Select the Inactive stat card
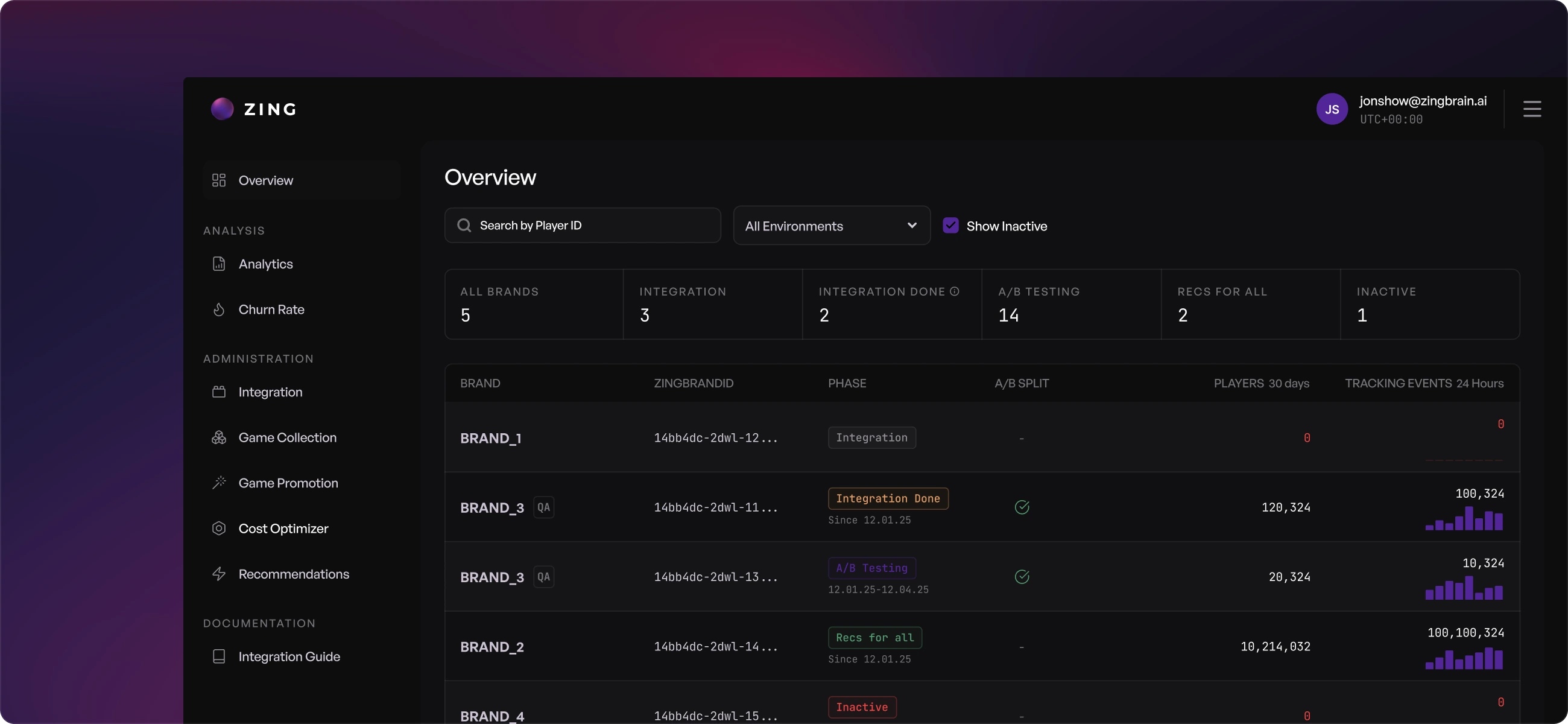This screenshot has width=1568, height=724. pyautogui.click(x=1430, y=304)
